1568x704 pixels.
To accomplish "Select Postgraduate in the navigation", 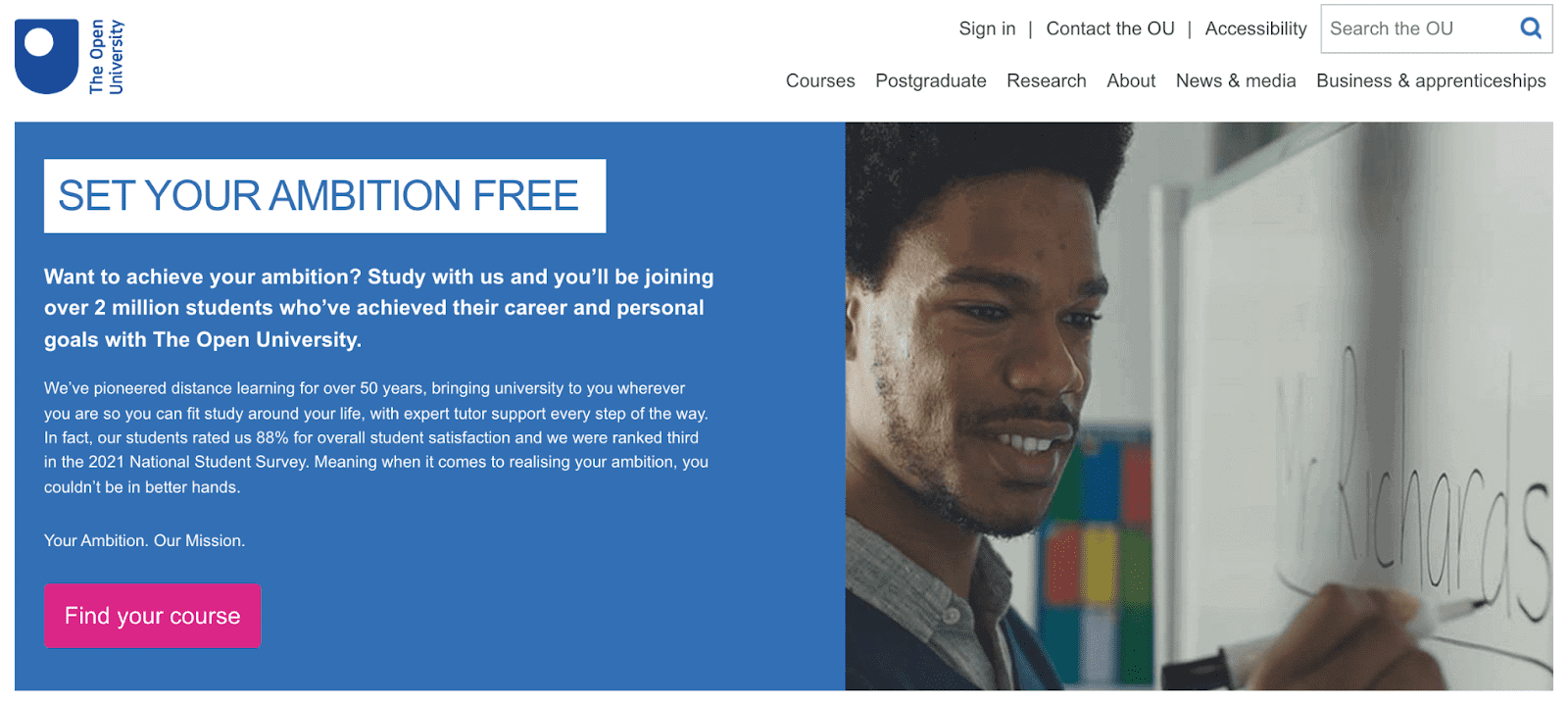I will 930,80.
